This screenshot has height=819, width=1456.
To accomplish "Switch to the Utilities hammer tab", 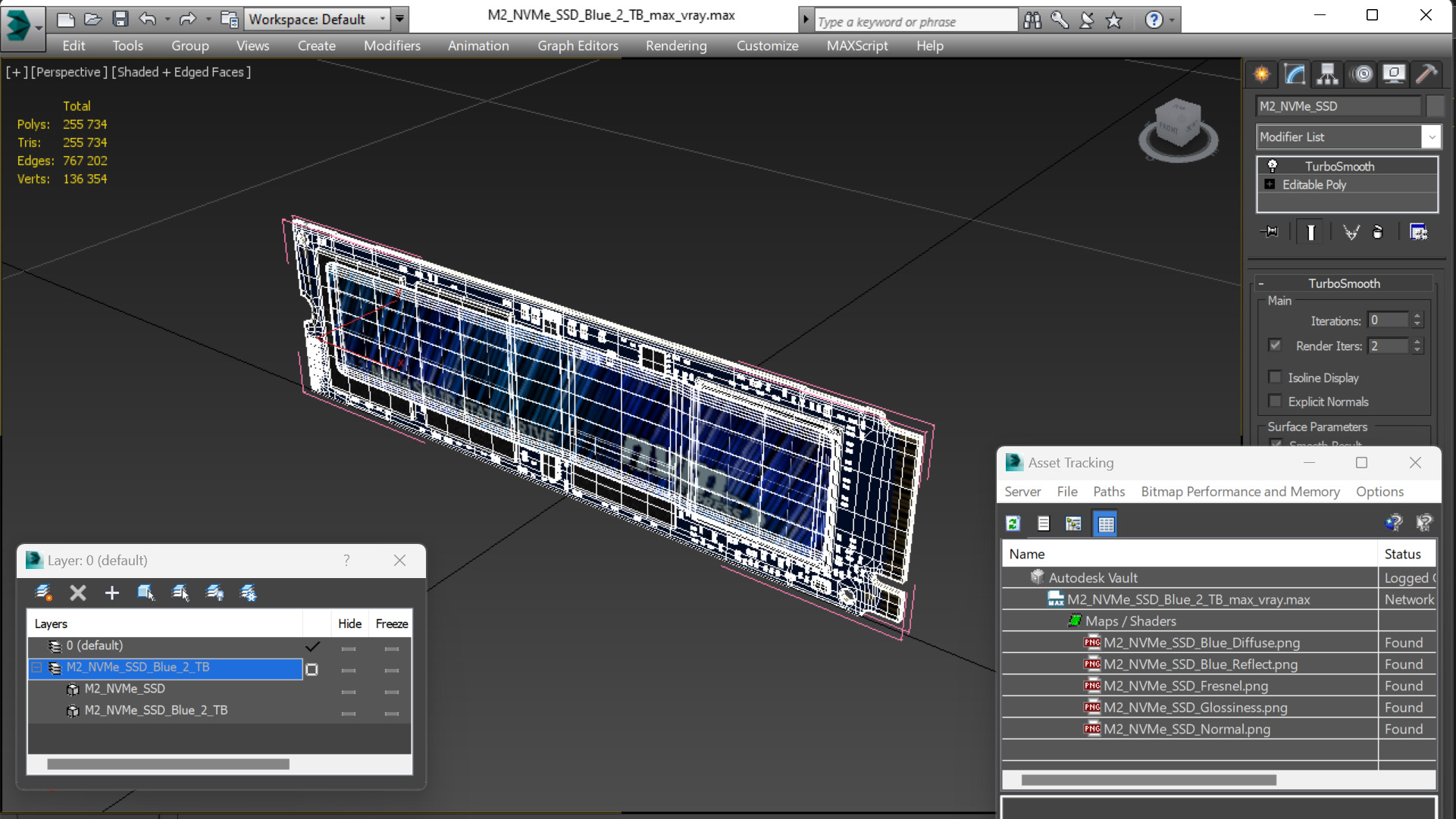I will 1426,74.
